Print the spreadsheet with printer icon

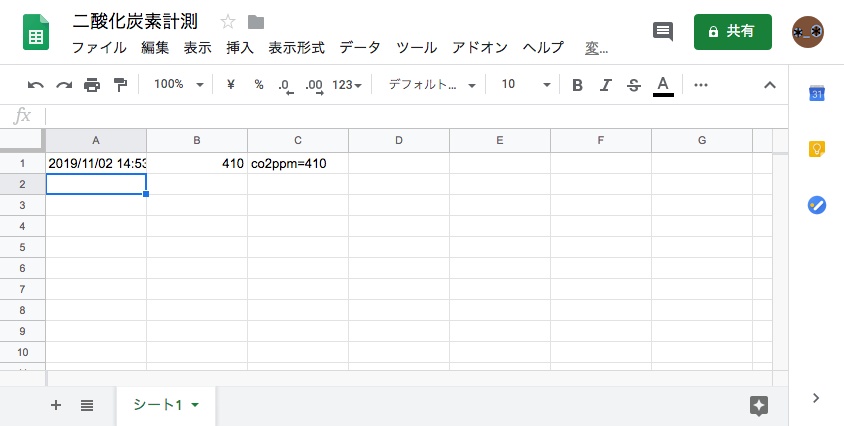click(92, 85)
